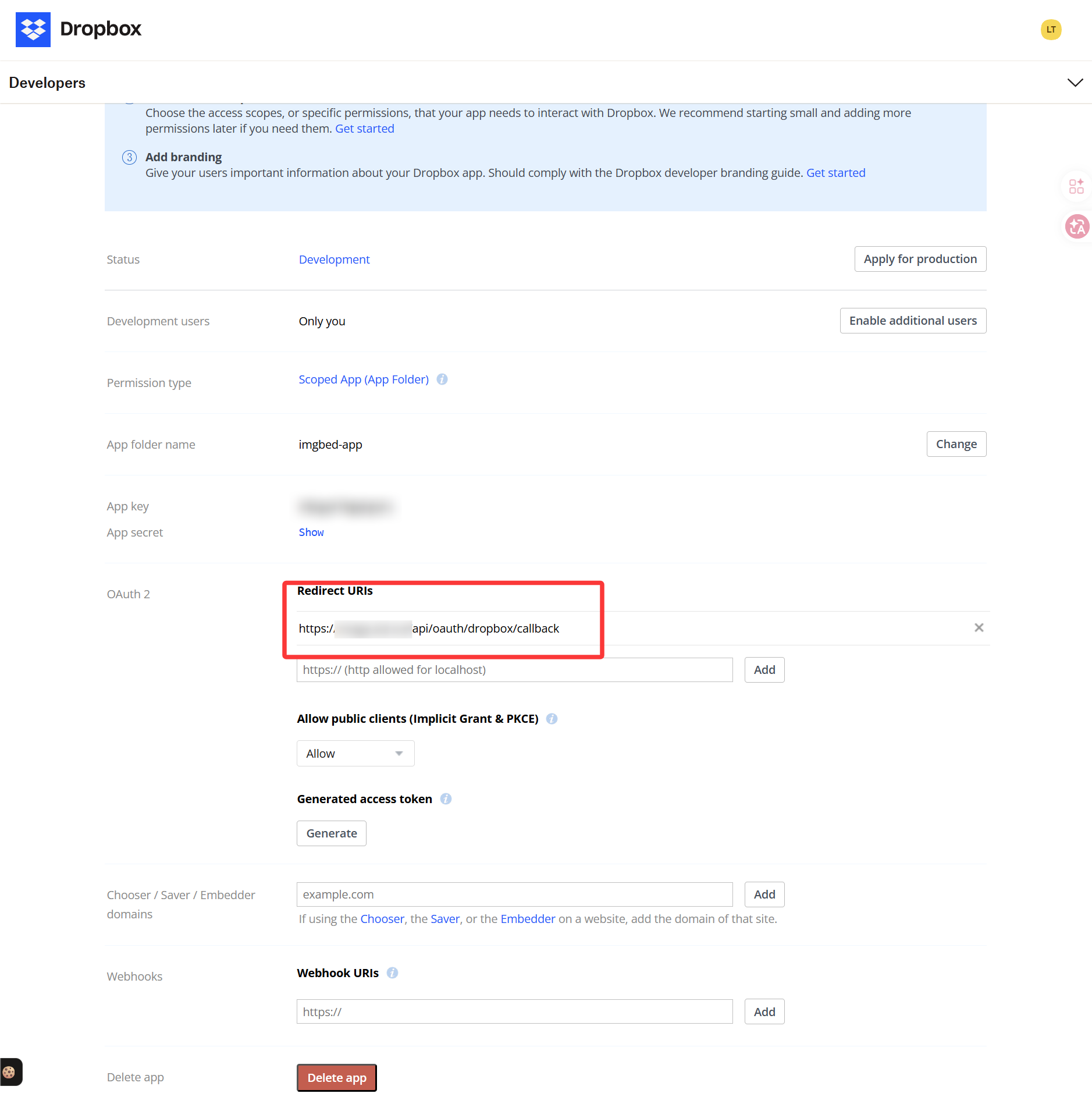The width and height of the screenshot is (1092, 1104).
Task: Open the LT account avatar menu
Action: coord(1051,30)
